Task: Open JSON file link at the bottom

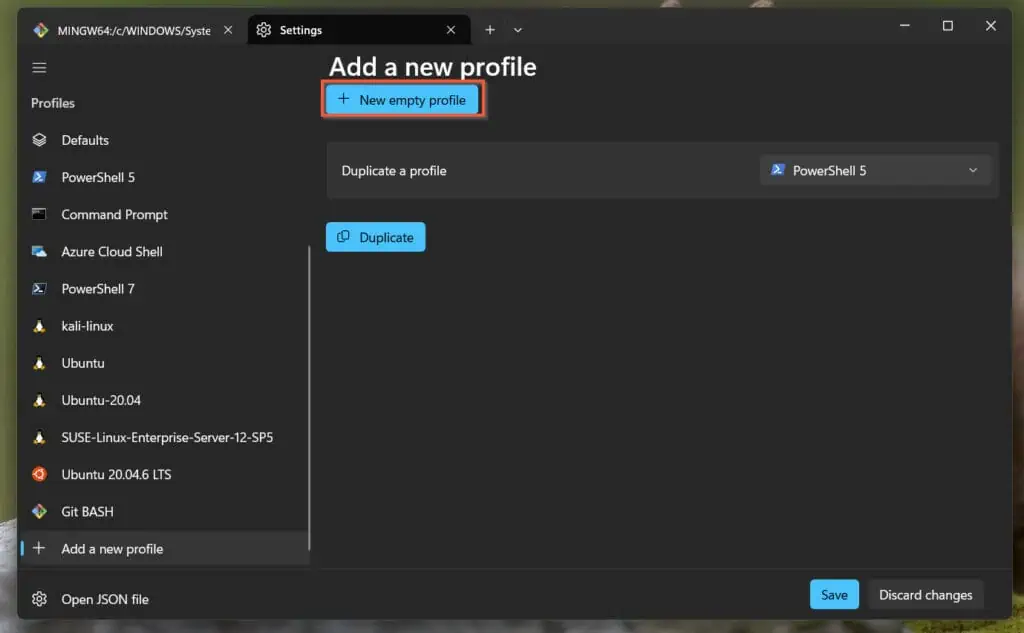Action: point(104,599)
